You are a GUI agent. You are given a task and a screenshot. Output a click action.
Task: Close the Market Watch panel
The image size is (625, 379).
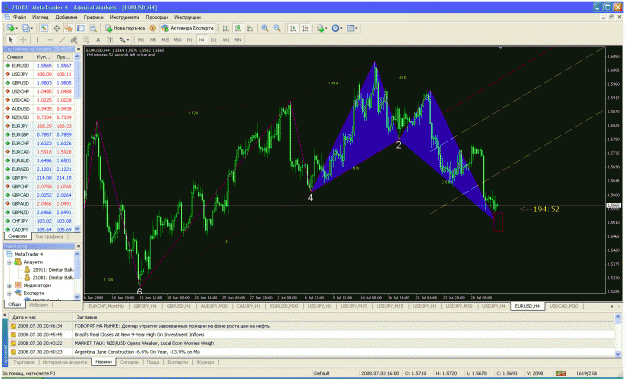point(79,49)
